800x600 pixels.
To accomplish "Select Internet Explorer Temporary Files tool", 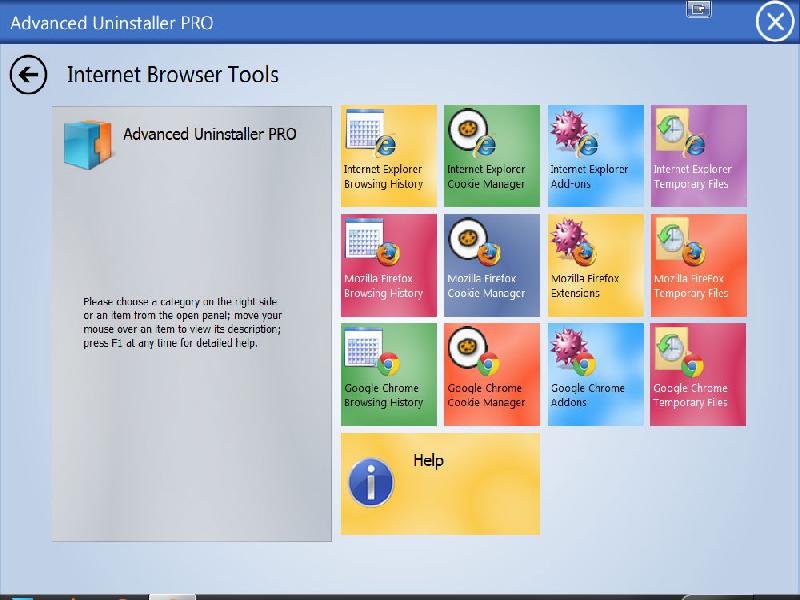I will coord(698,156).
